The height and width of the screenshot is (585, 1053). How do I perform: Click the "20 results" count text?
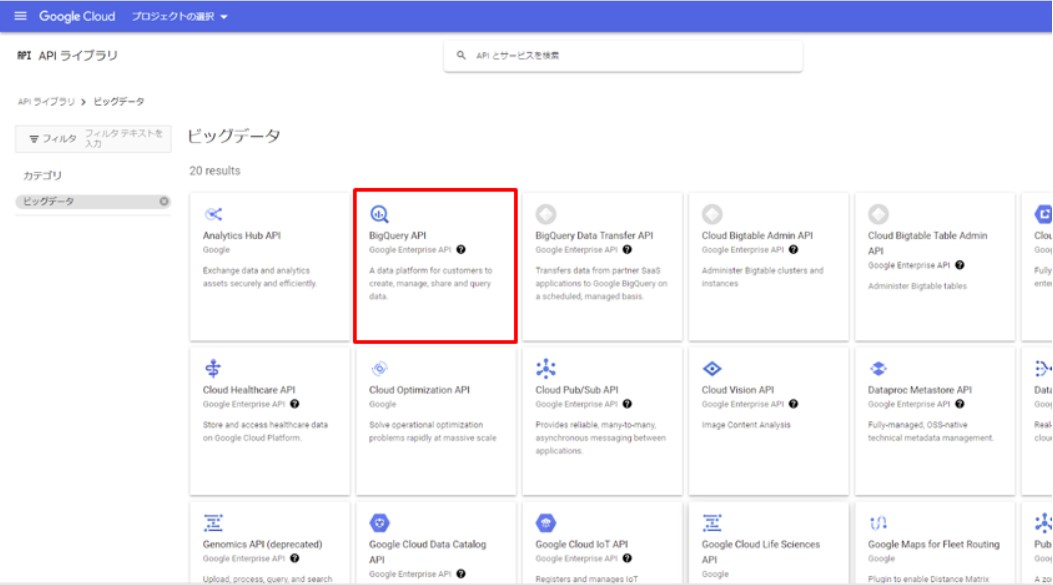[x=215, y=171]
